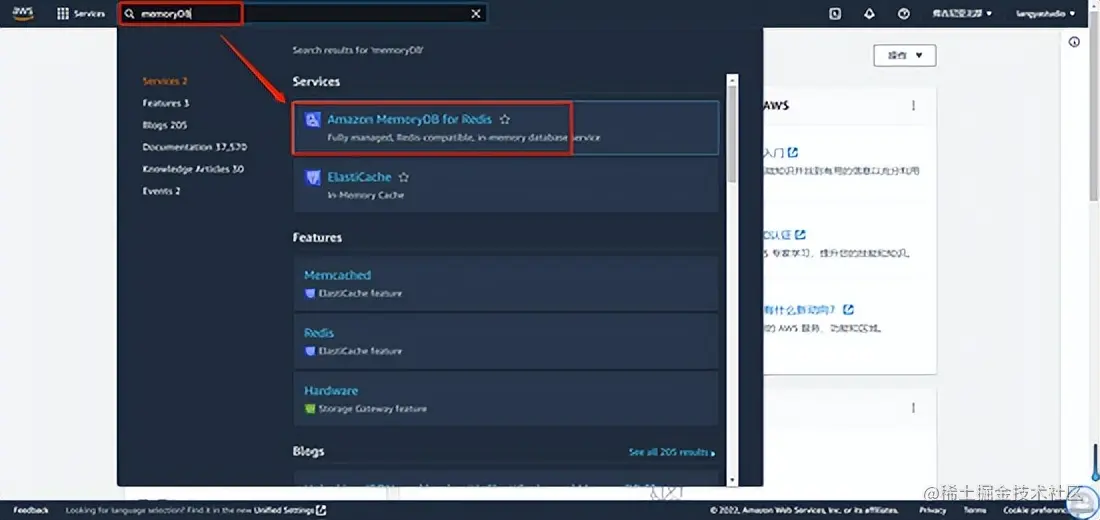Click the 'In-Memory Cache' description text
1100x520 pixels.
pyautogui.click(x=365, y=195)
